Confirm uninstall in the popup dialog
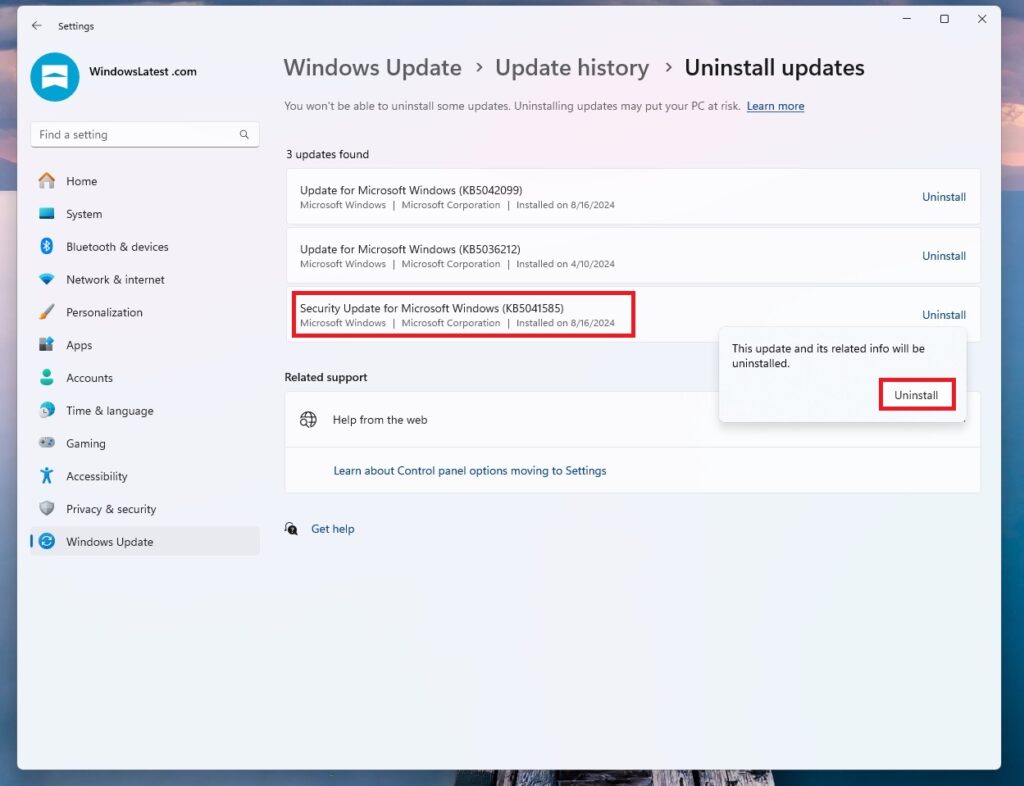 pyautogui.click(x=916, y=394)
